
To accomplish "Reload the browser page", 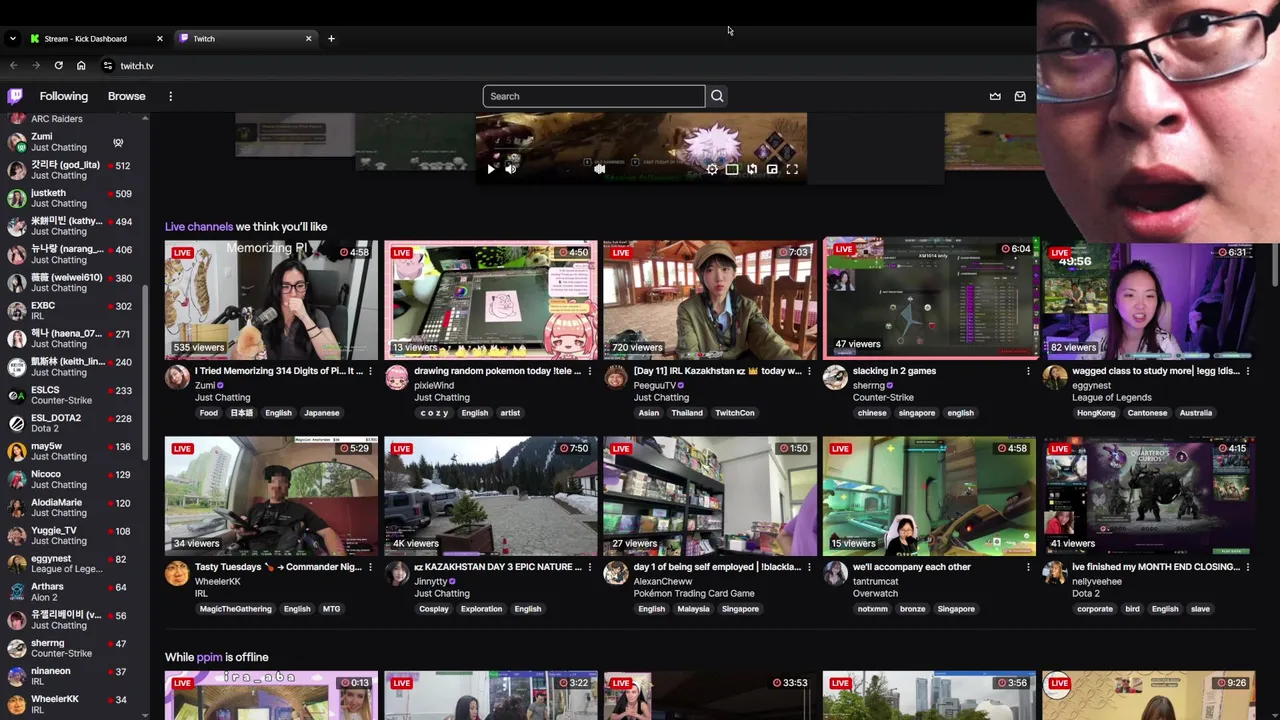I will click(59, 66).
